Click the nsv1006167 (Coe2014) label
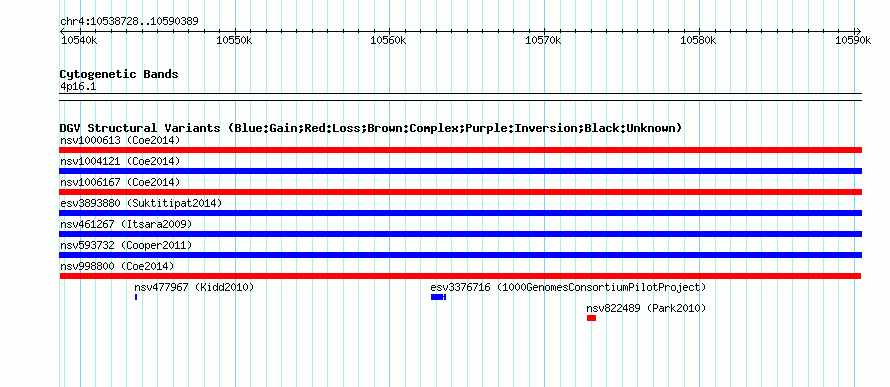This screenshot has width=890, height=387. tap(120, 182)
